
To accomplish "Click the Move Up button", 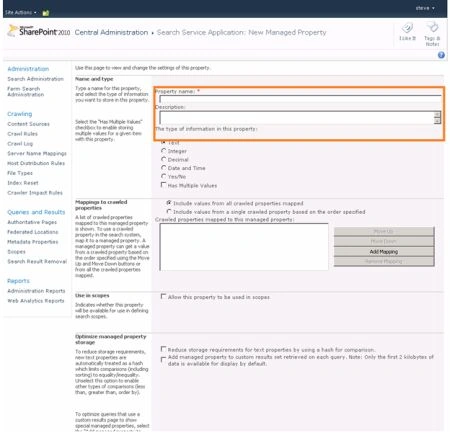I will pos(384,231).
